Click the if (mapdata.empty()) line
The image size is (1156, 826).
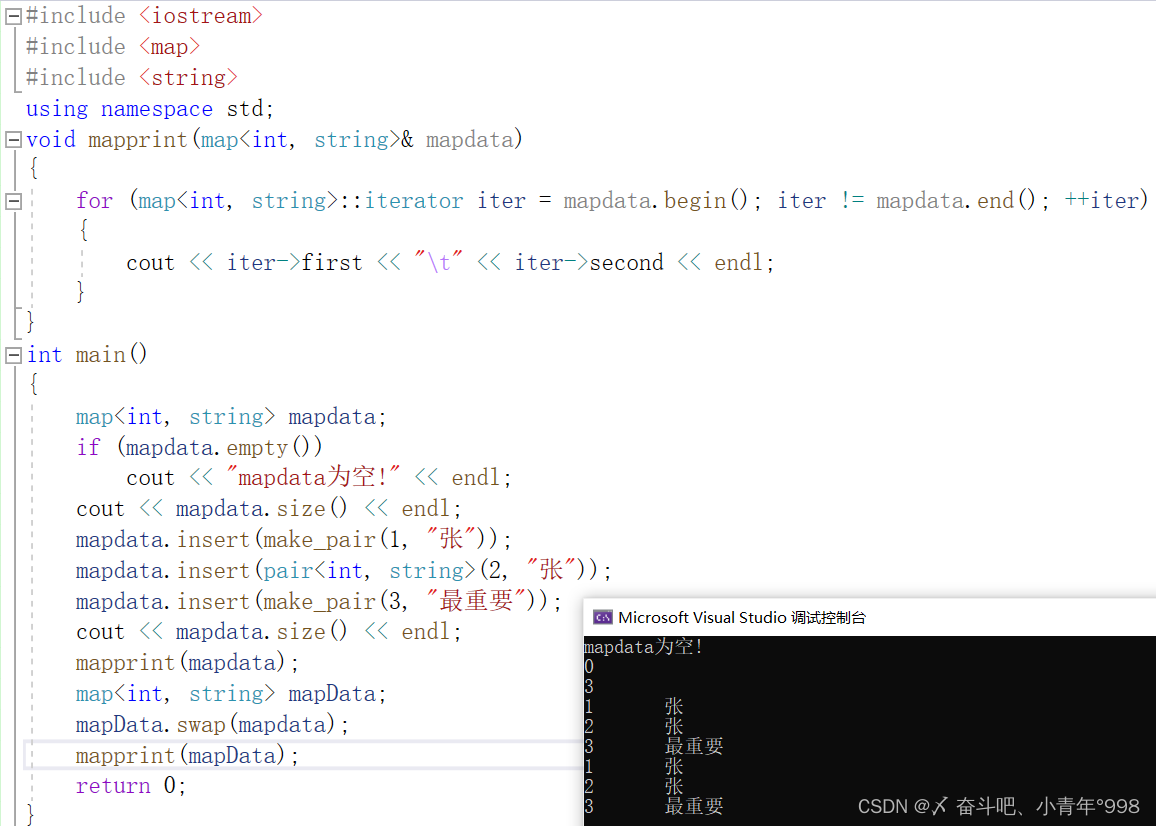point(199,448)
